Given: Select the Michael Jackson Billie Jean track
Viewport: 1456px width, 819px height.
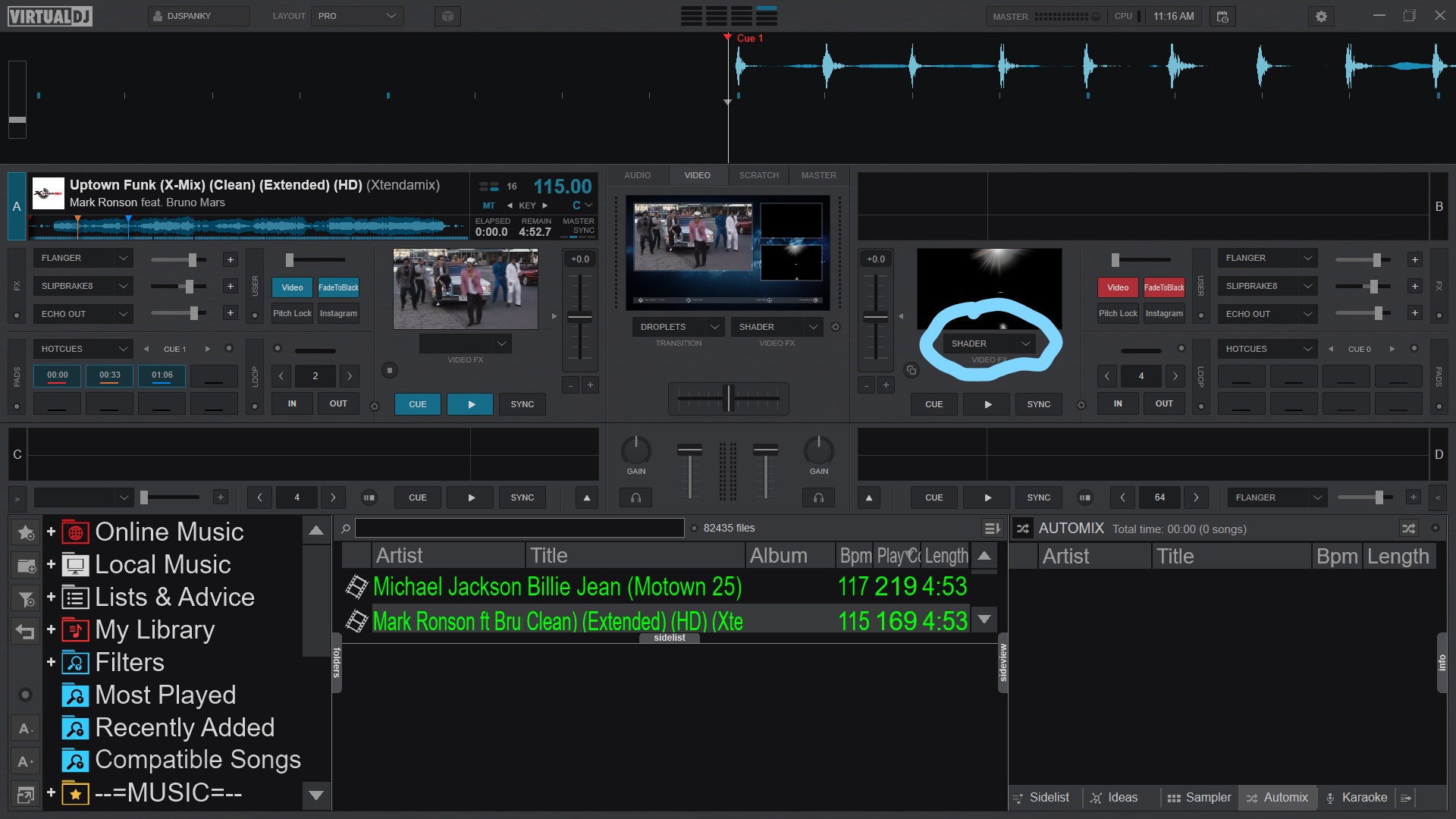Looking at the screenshot, I should [x=557, y=587].
